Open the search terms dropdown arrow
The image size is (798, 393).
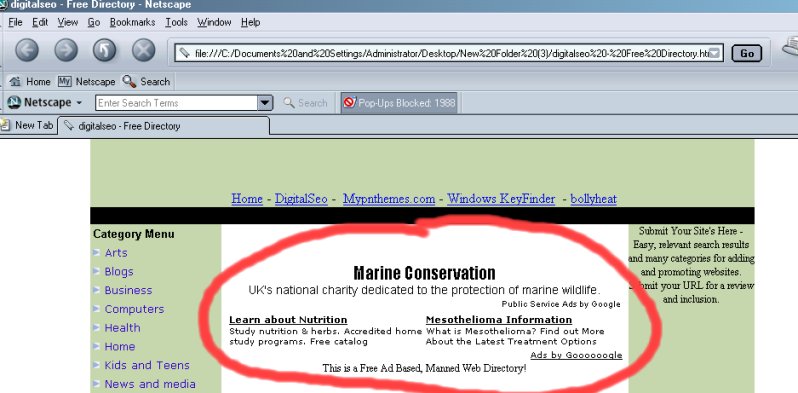(265, 103)
